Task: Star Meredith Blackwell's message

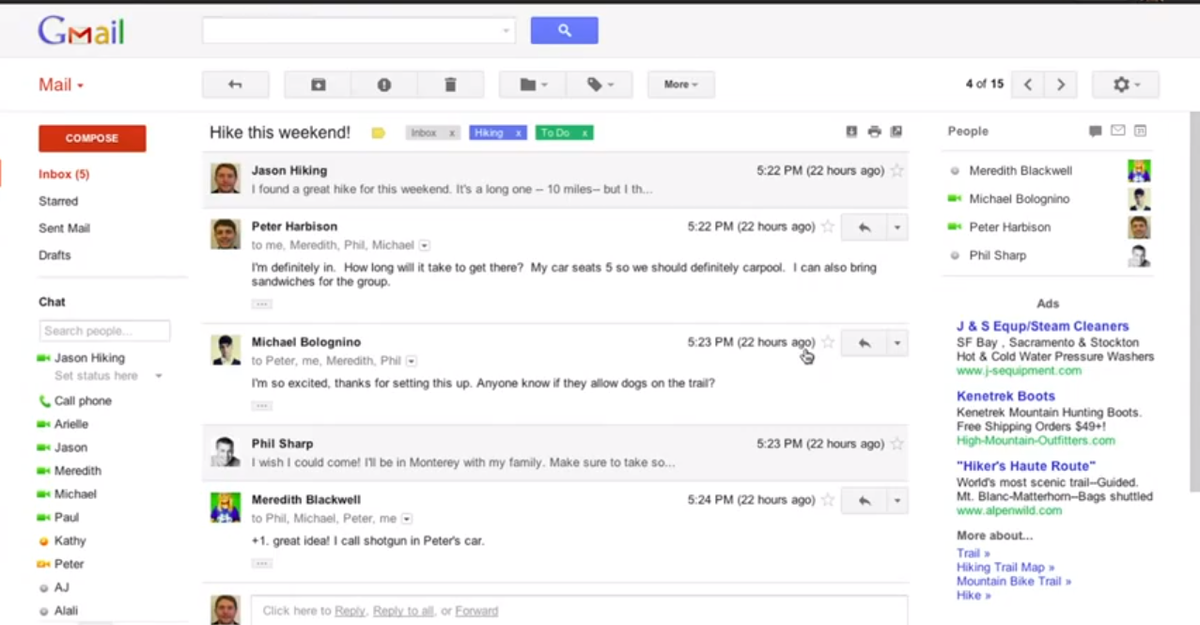Action: [x=827, y=500]
